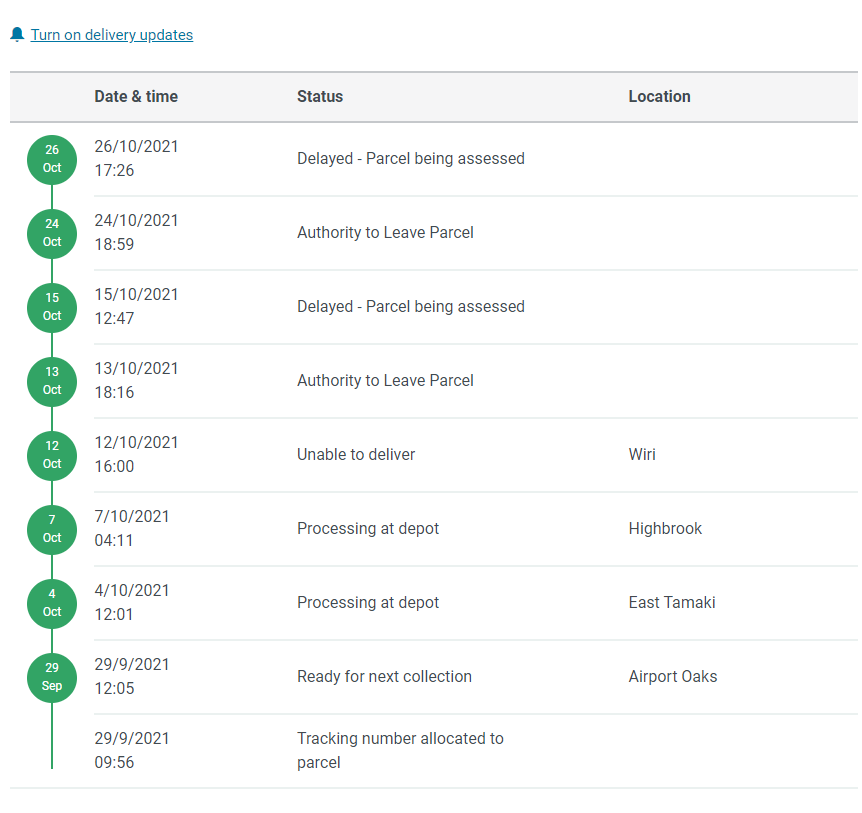This screenshot has height=813, width=862.
Task: Click the 15 Oct 'Delayed - Parcel being assessed' status
Action: click(411, 307)
